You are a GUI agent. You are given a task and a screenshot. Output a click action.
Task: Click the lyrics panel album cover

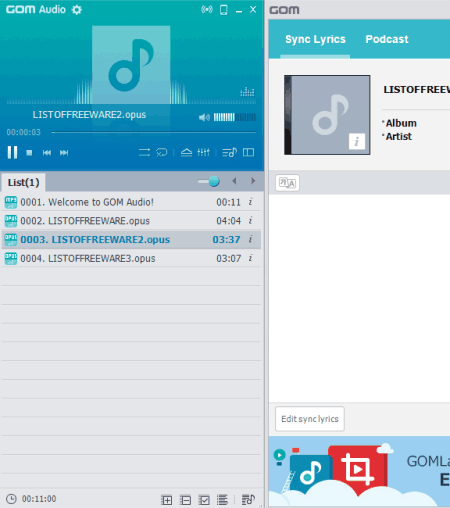(327, 115)
